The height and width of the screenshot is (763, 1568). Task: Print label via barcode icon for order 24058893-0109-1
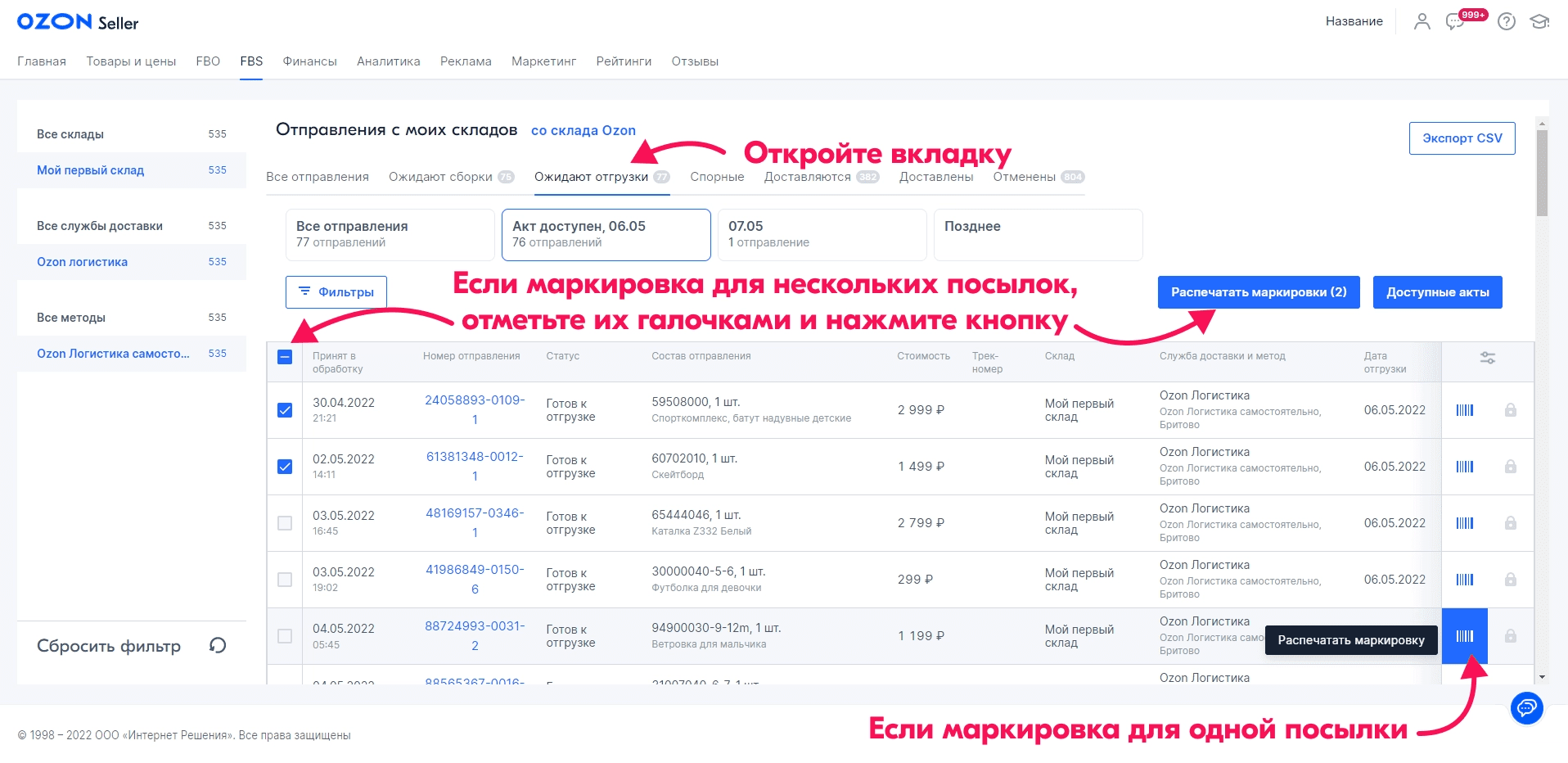click(1467, 409)
